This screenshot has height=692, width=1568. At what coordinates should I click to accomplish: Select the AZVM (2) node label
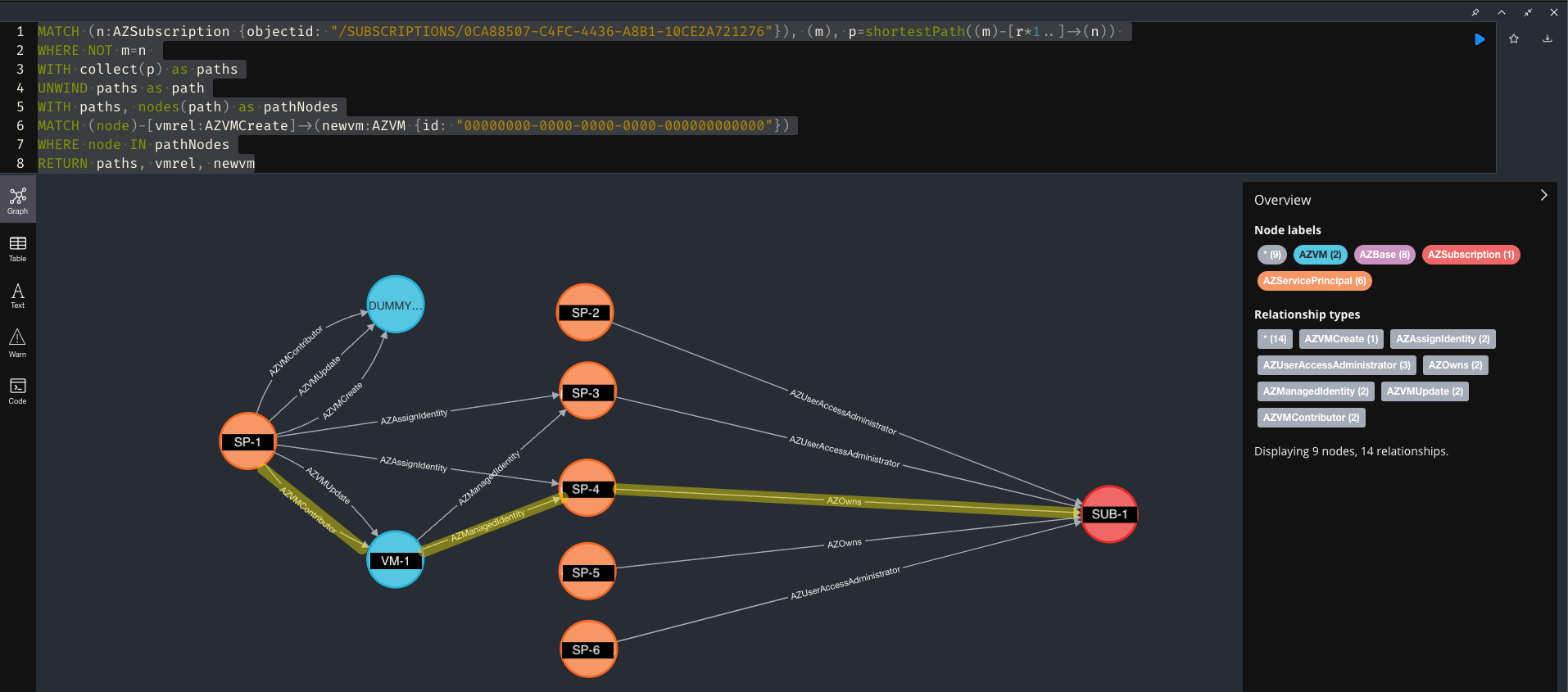1320,255
